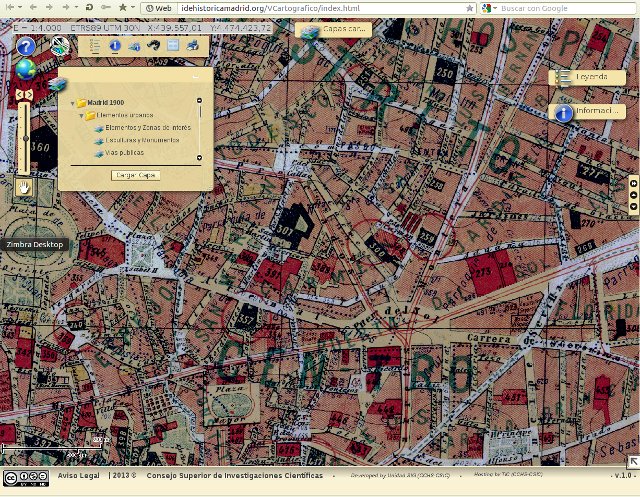The height and width of the screenshot is (497, 640).
Task: Click the globe full extent icon
Action: (25, 69)
